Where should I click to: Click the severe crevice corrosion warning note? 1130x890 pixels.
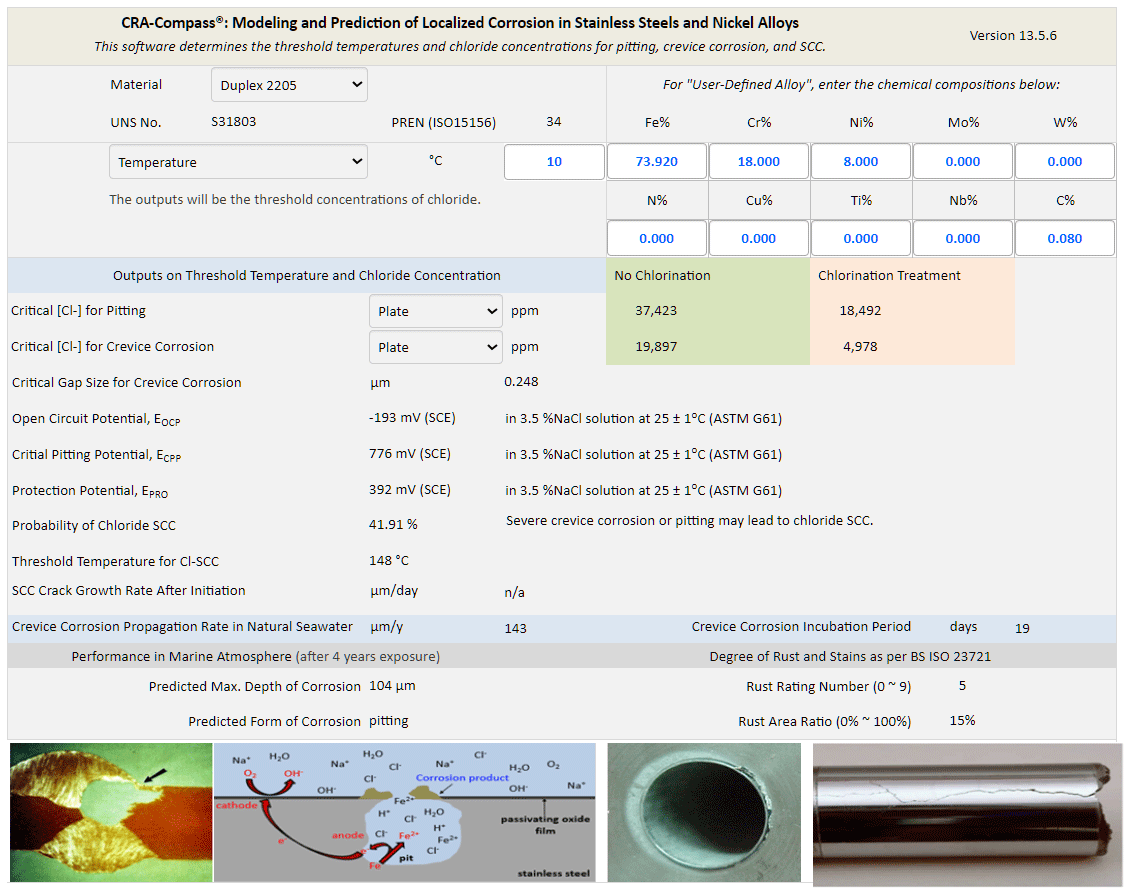pos(690,520)
